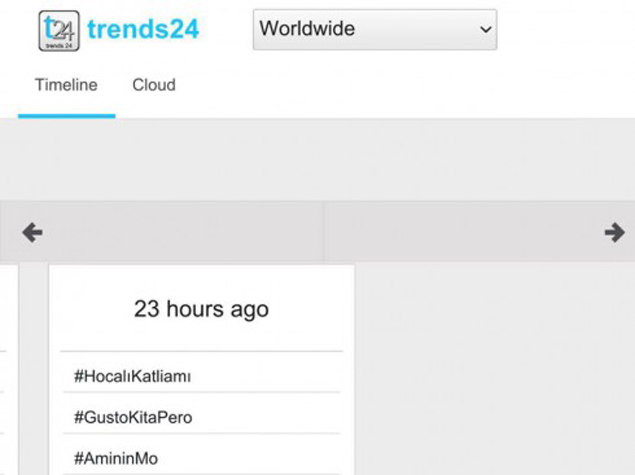The height and width of the screenshot is (475, 635).
Task: Switch to the Cloud tab
Action: (x=154, y=85)
